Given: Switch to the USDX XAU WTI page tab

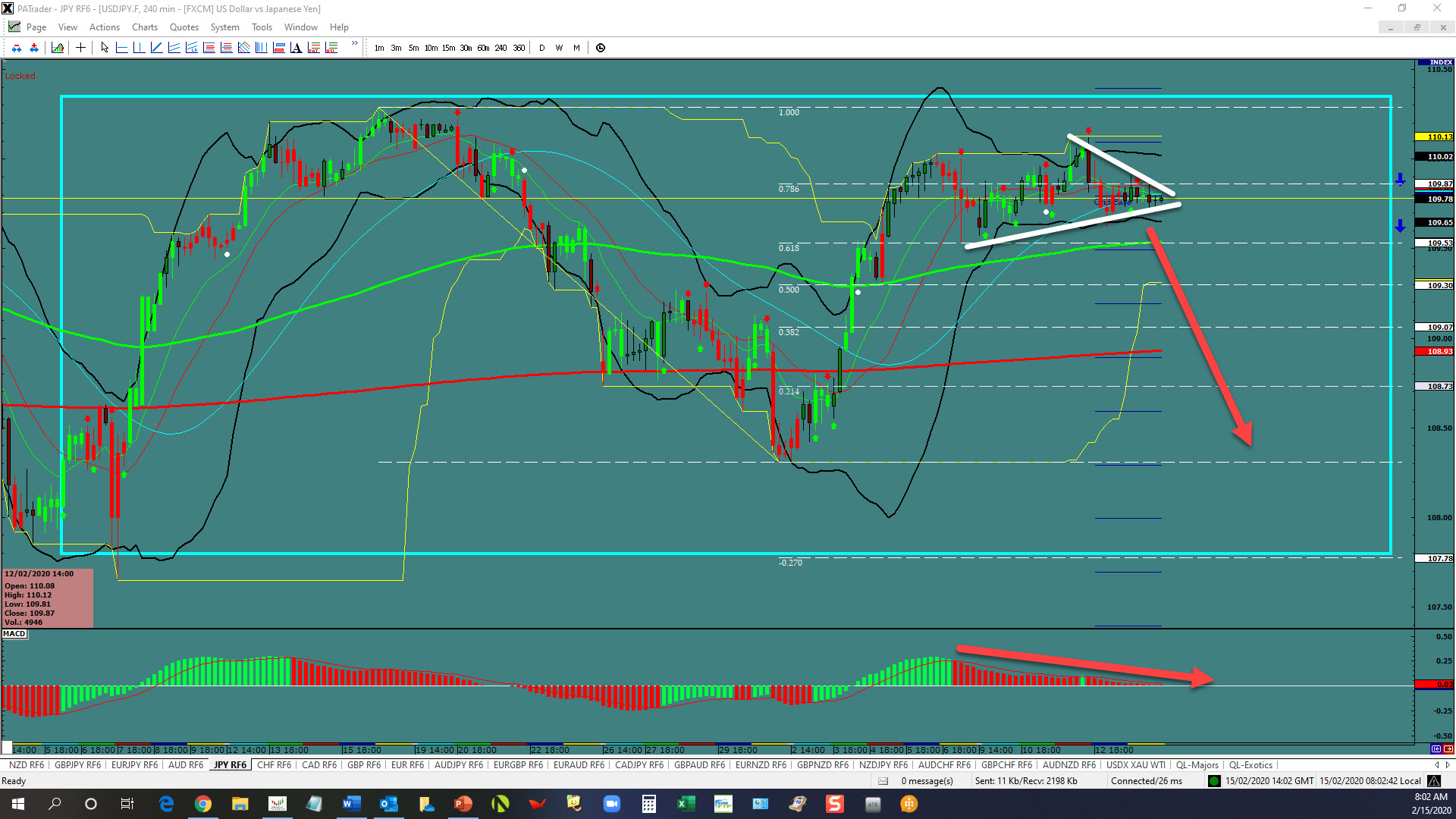Looking at the screenshot, I should 1135,765.
